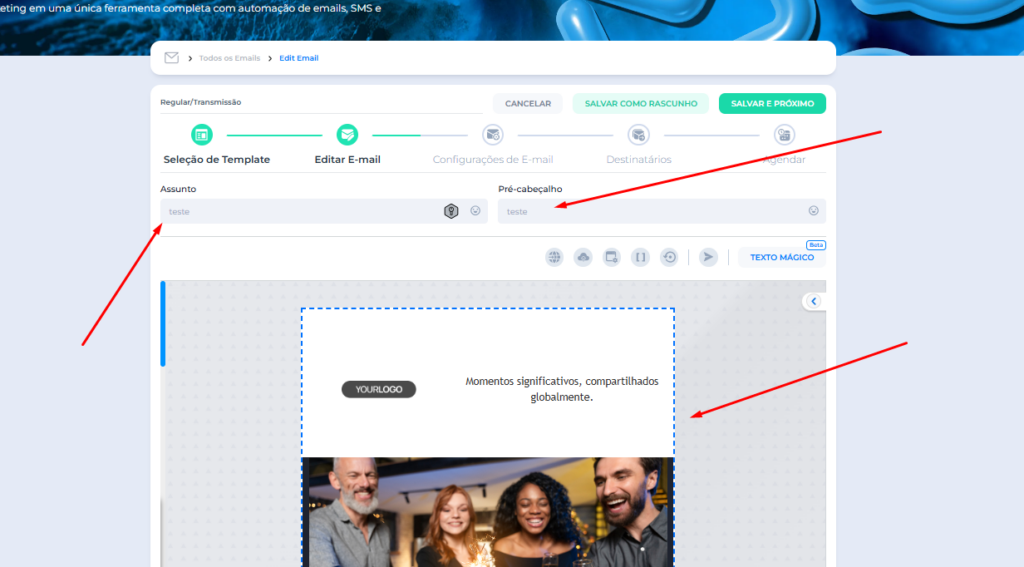Open the Destinatários step
Screen dimensions: 1024x567
click(638, 135)
